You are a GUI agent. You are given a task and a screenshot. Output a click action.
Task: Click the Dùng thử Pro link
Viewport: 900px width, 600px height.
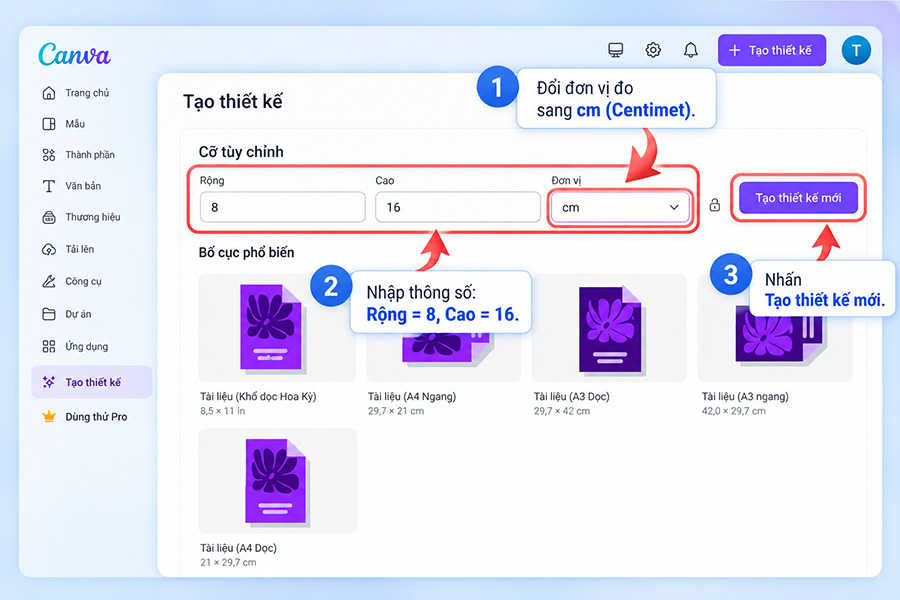[x=96, y=417]
